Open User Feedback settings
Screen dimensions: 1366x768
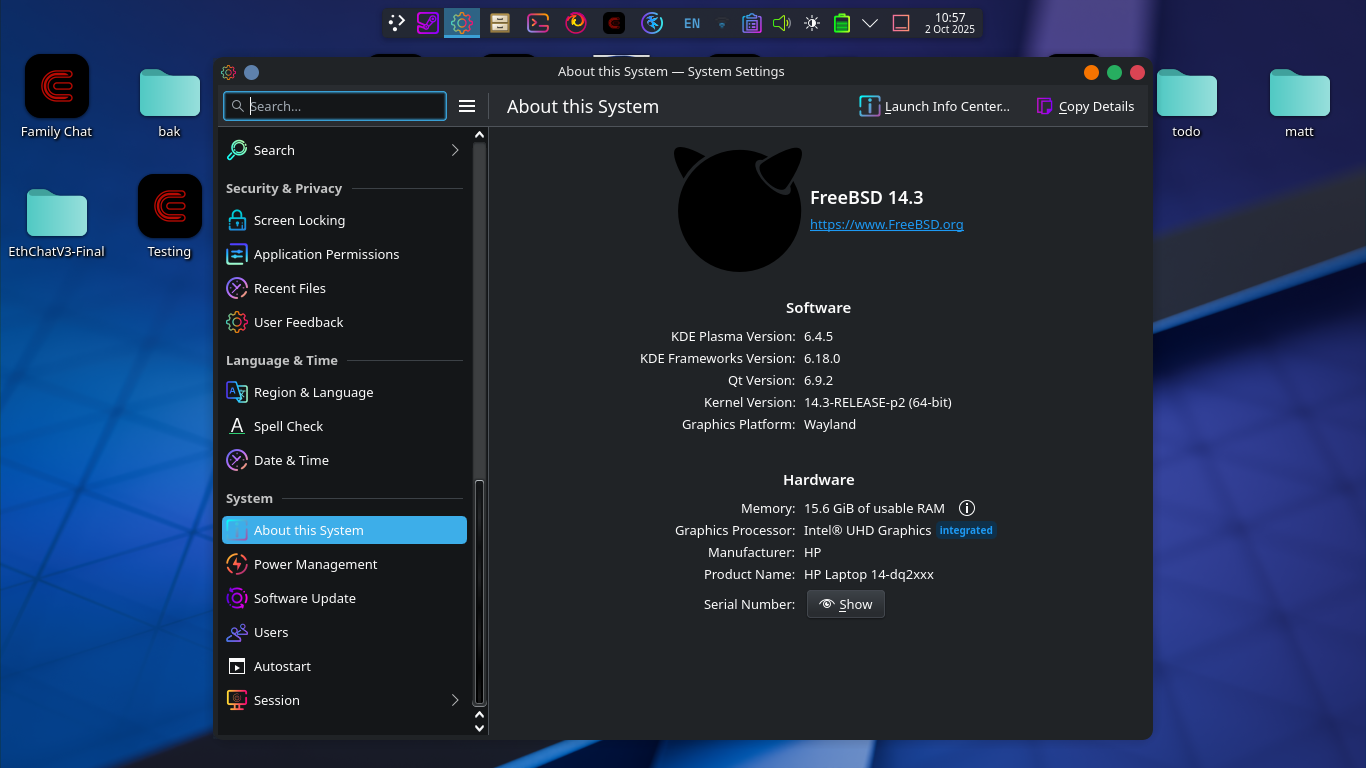298,322
